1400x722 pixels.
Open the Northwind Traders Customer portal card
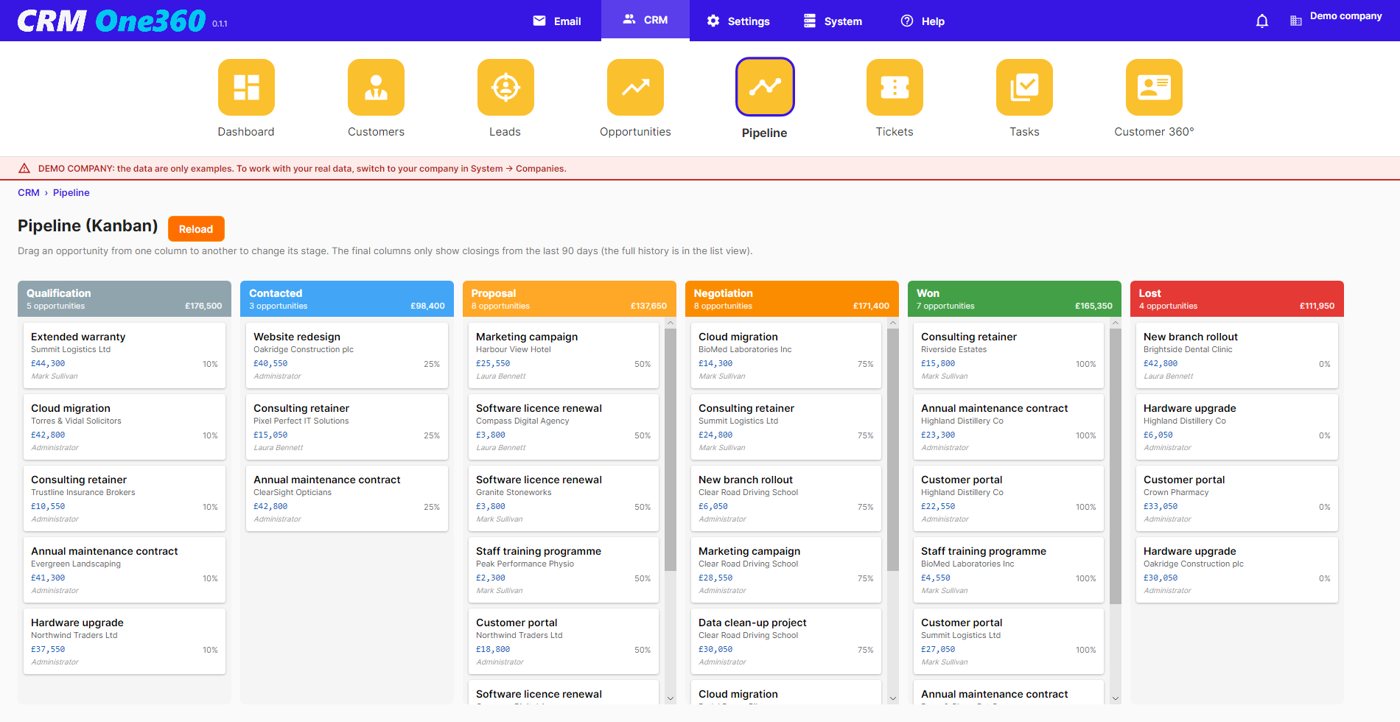564,641
